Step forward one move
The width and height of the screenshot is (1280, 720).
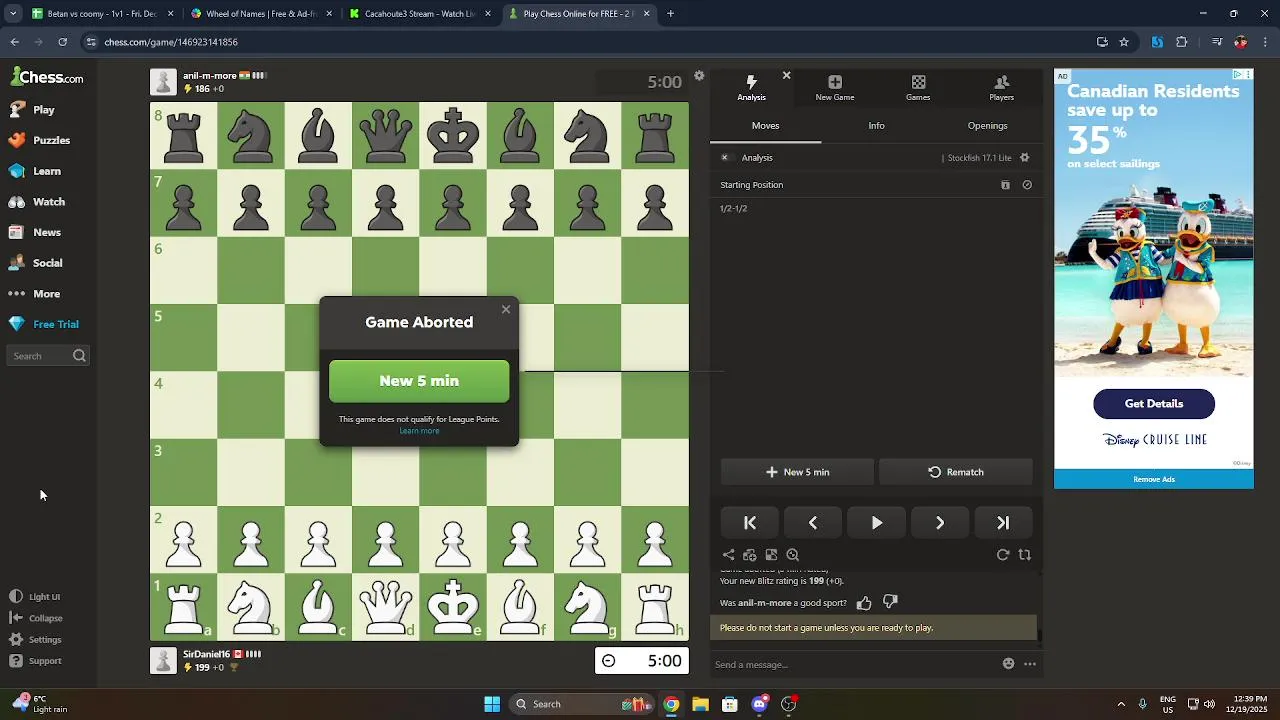pos(940,523)
